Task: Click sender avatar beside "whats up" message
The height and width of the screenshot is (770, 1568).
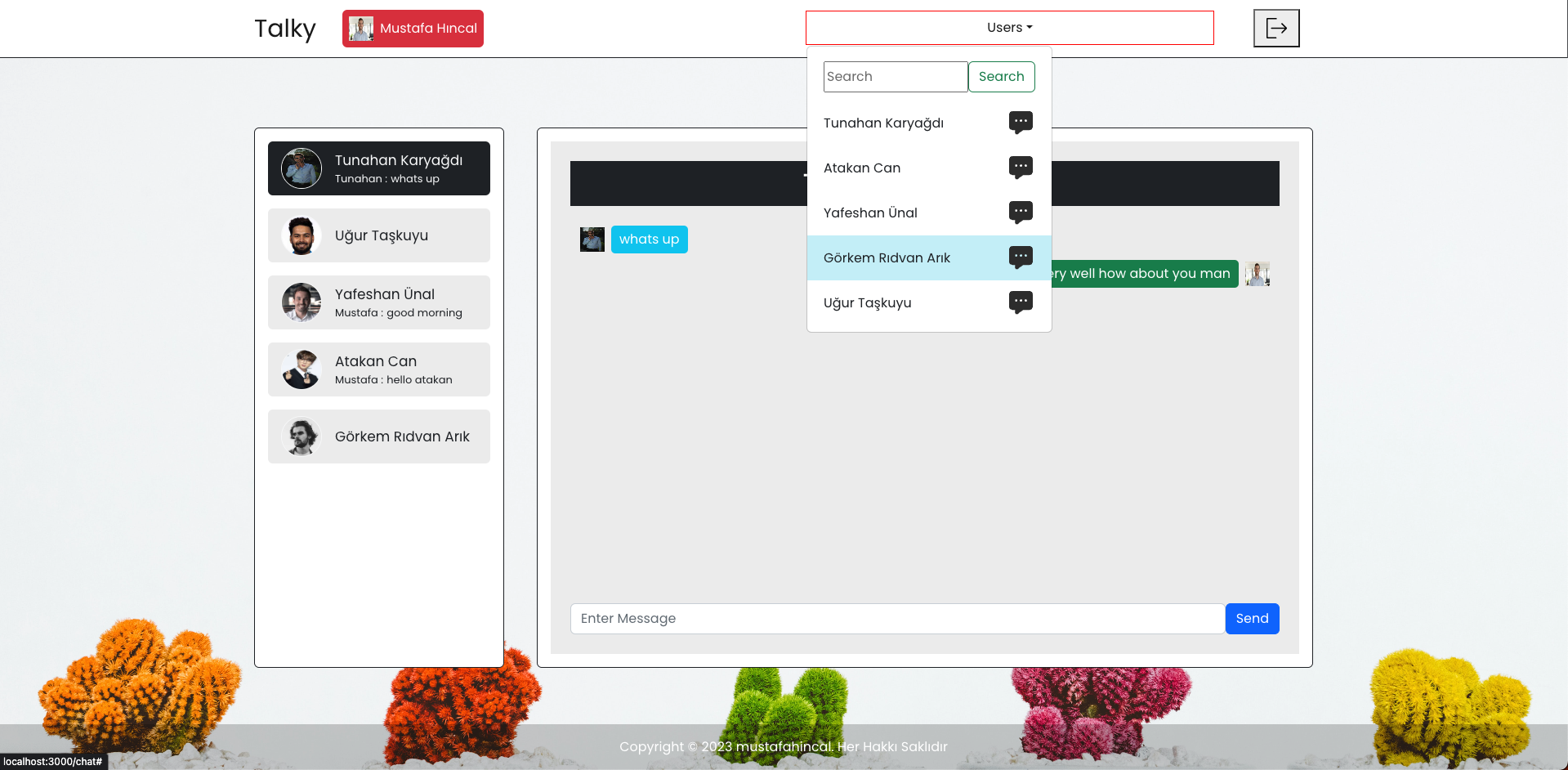Action: [592, 240]
